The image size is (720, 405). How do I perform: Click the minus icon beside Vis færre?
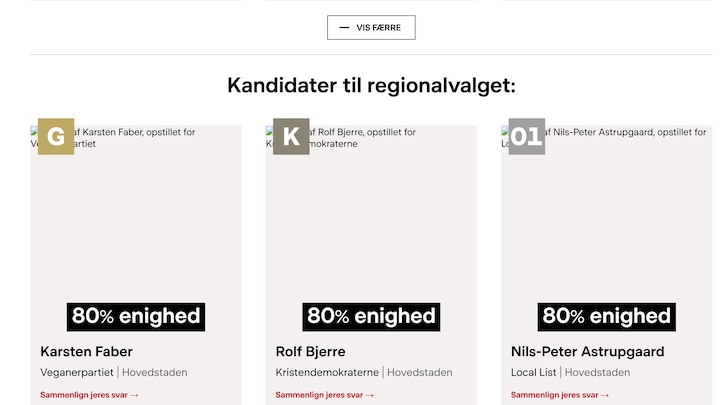345,28
